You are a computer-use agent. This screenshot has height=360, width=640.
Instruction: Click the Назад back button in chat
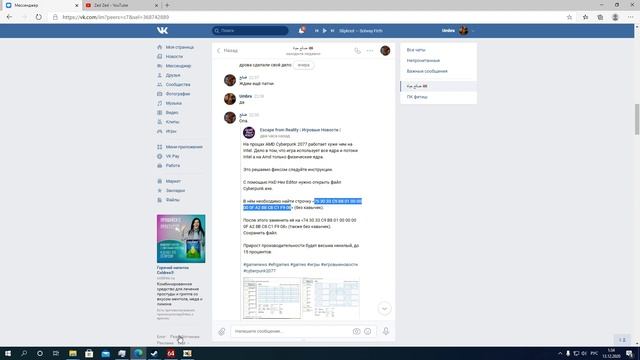tap(227, 51)
